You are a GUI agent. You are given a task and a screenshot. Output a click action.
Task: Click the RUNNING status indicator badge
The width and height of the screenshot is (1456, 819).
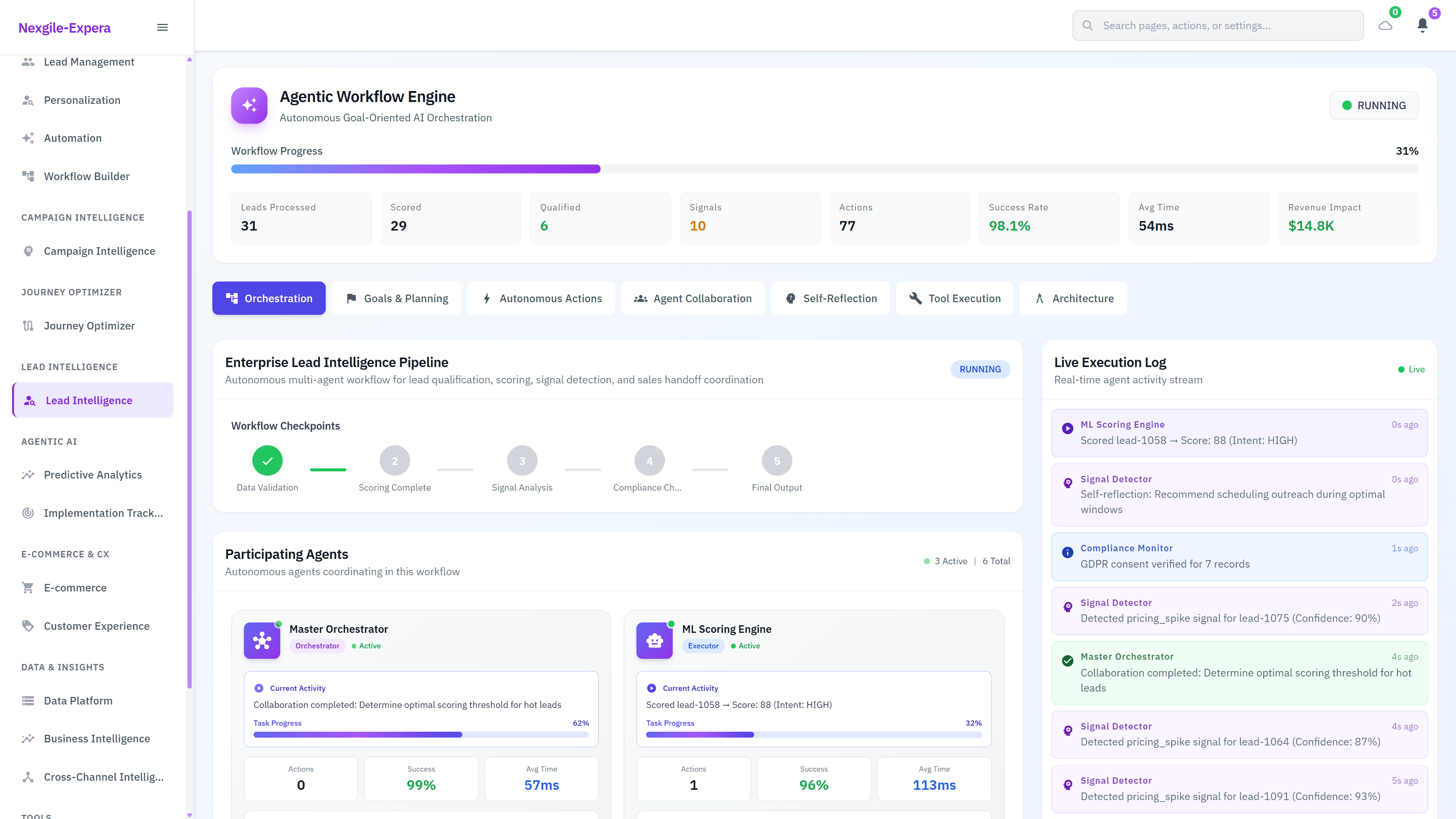pos(1374,105)
